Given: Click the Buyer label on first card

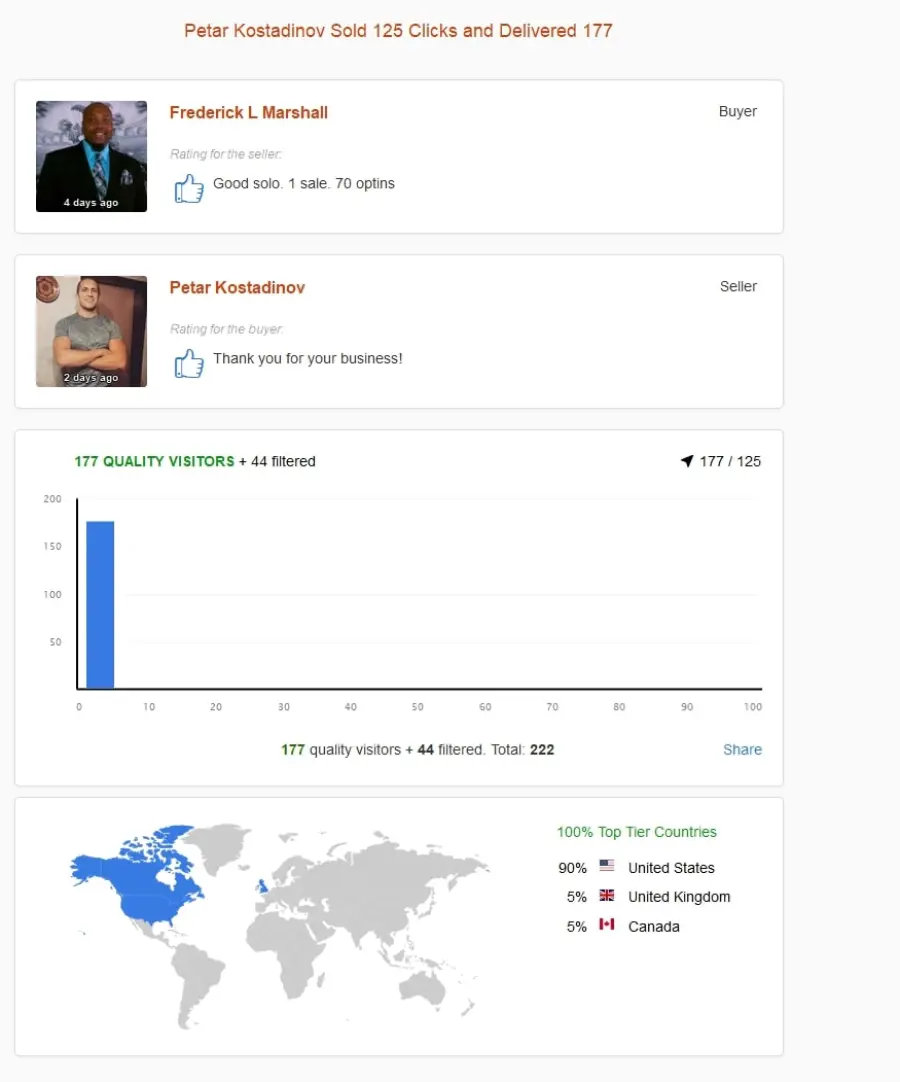Looking at the screenshot, I should click(738, 111).
